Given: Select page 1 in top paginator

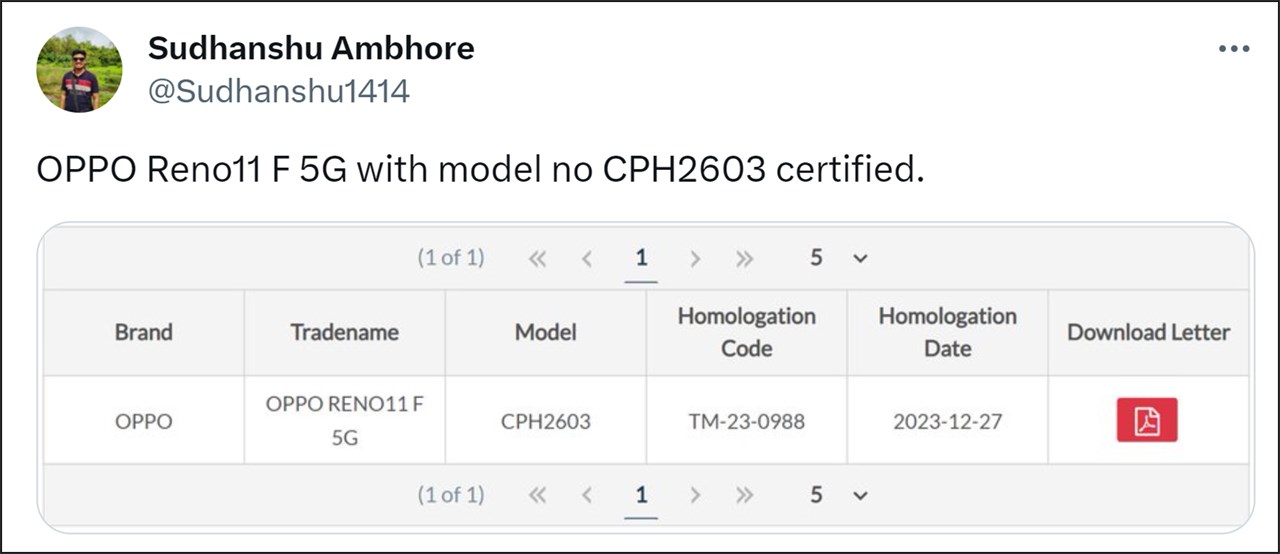Looking at the screenshot, I should (641, 258).
